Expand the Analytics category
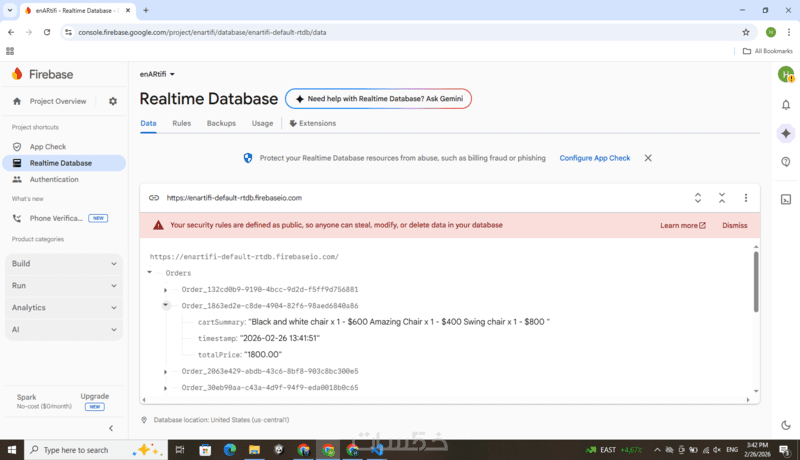 (x=64, y=308)
